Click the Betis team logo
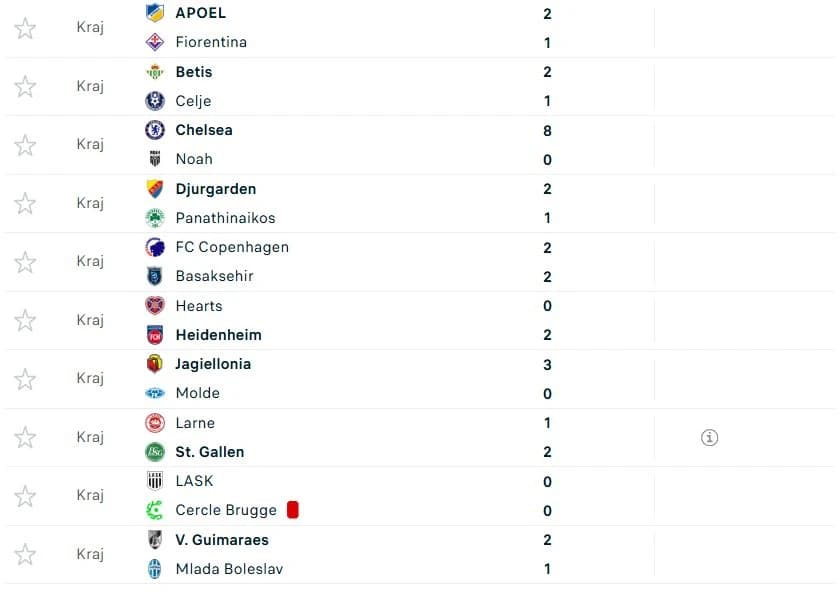Image resolution: width=840 pixels, height=592 pixels. (155, 72)
